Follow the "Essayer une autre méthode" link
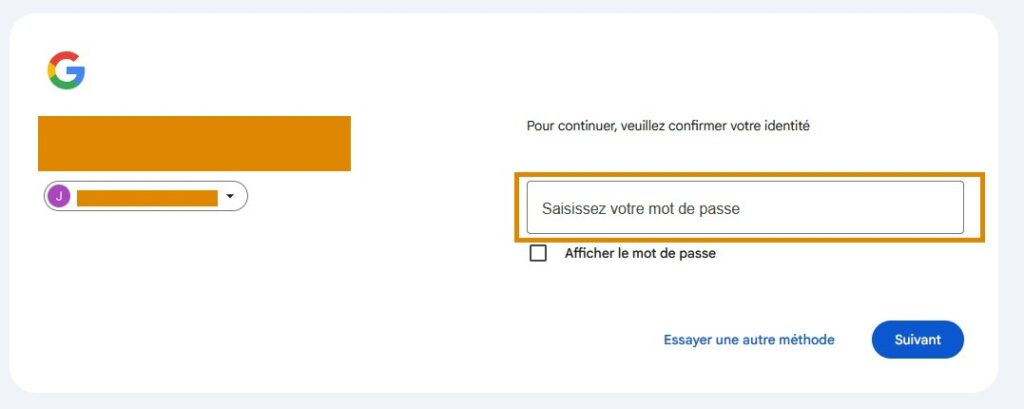Screen dimensions: 1024x409 coord(749,340)
